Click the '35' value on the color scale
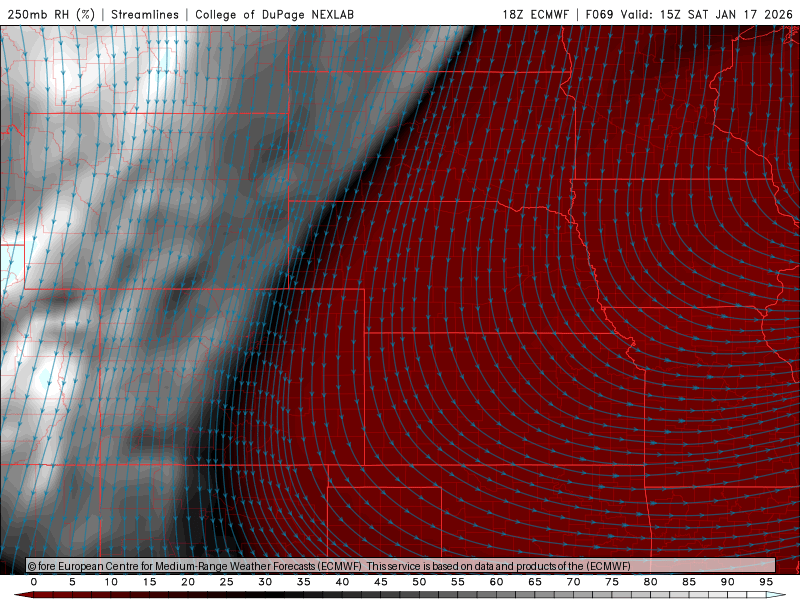800x600 pixels. coord(304,582)
